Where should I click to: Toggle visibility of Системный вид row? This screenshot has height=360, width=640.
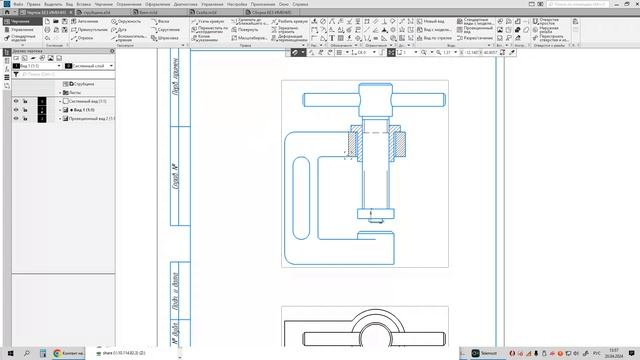click(x=16, y=101)
